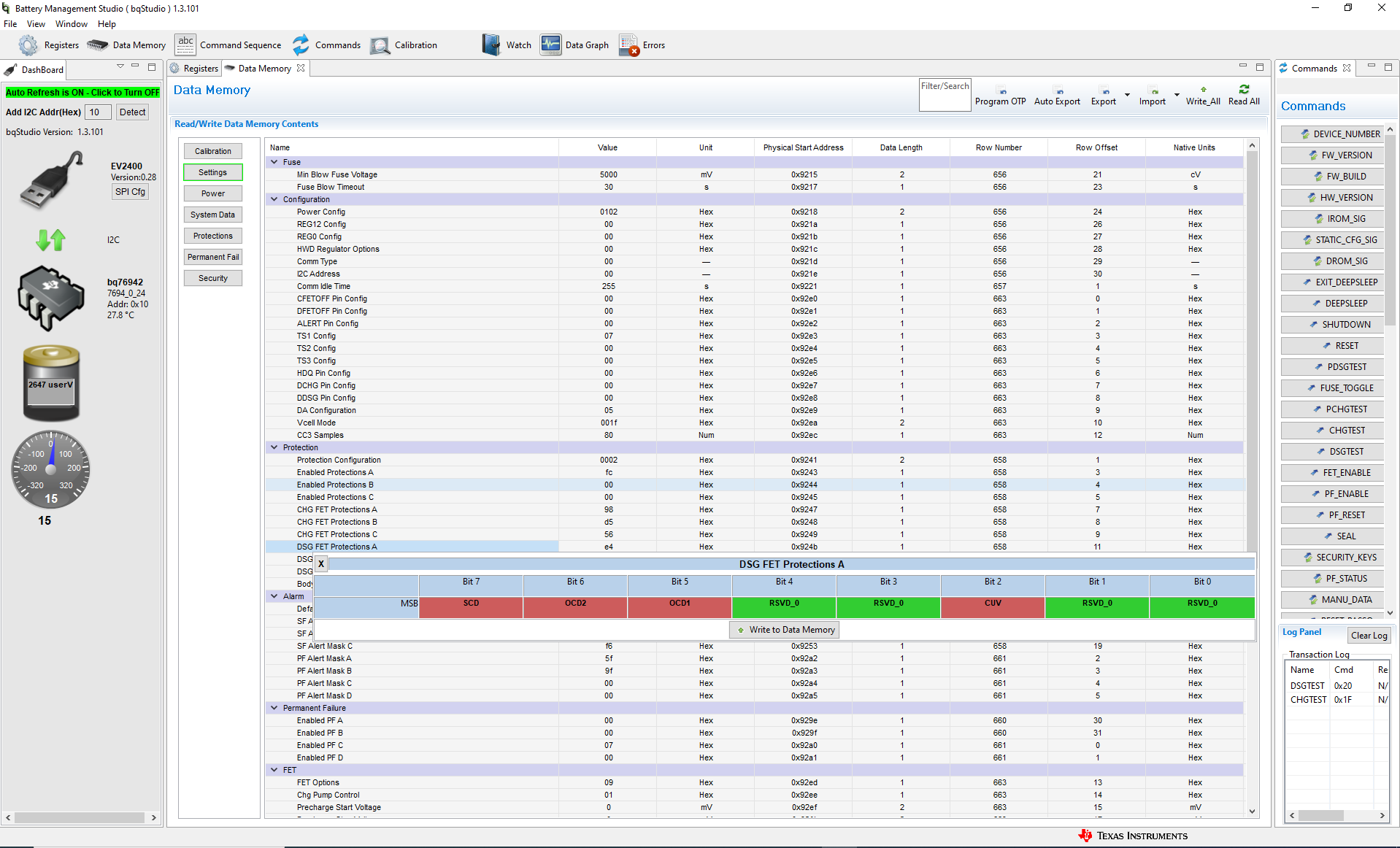Click the DashBoard horizontal scrollbar
The image size is (1400, 848).
[80, 817]
